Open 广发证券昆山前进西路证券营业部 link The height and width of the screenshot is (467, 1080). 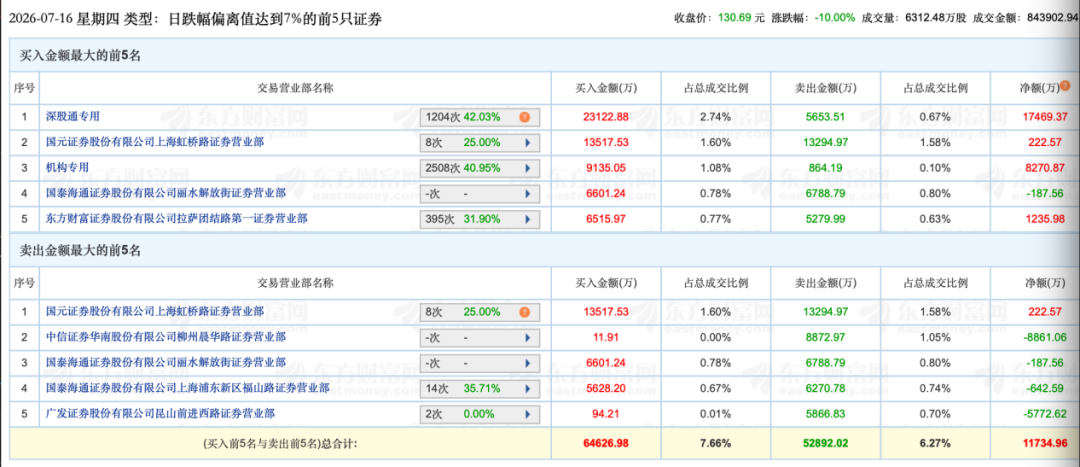pyautogui.click(x=160, y=413)
